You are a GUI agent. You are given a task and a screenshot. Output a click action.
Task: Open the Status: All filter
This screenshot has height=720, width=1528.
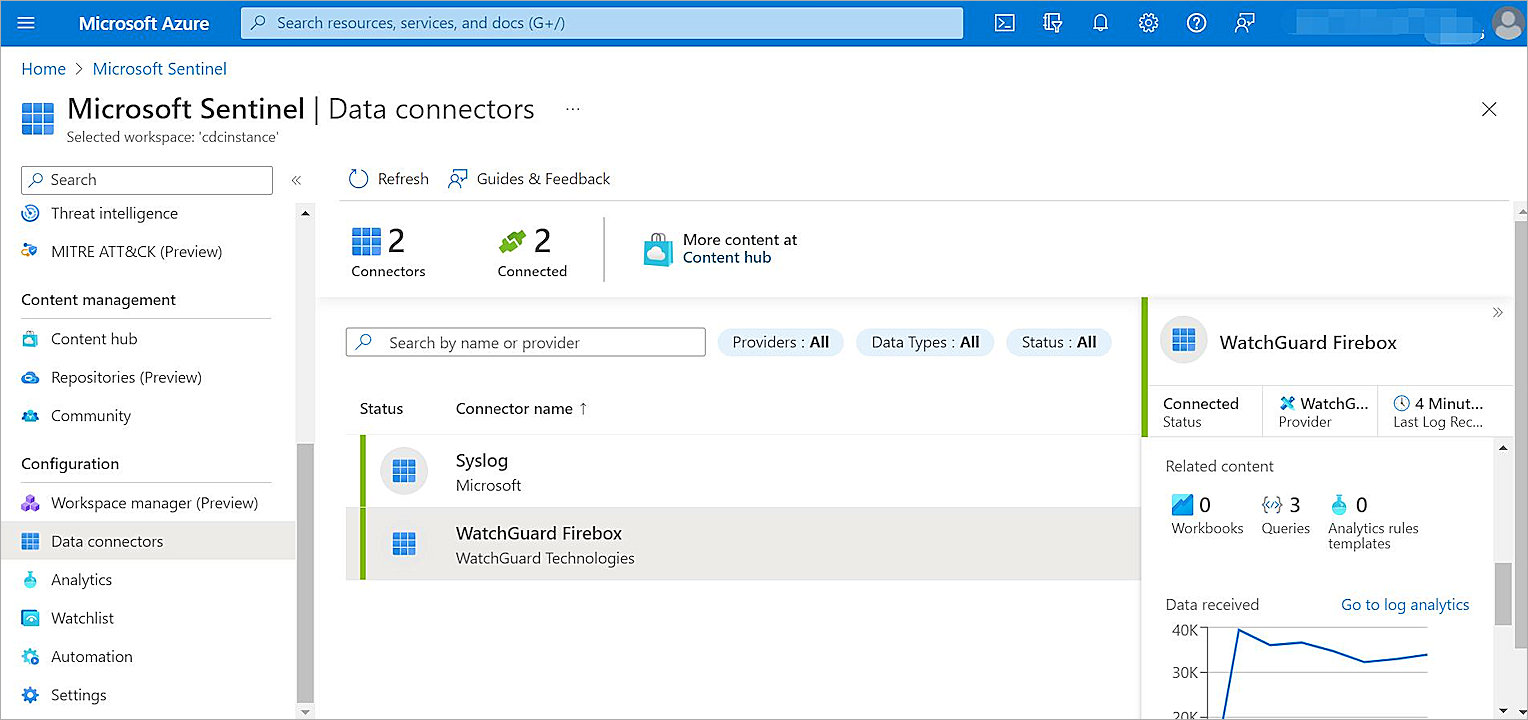1059,342
